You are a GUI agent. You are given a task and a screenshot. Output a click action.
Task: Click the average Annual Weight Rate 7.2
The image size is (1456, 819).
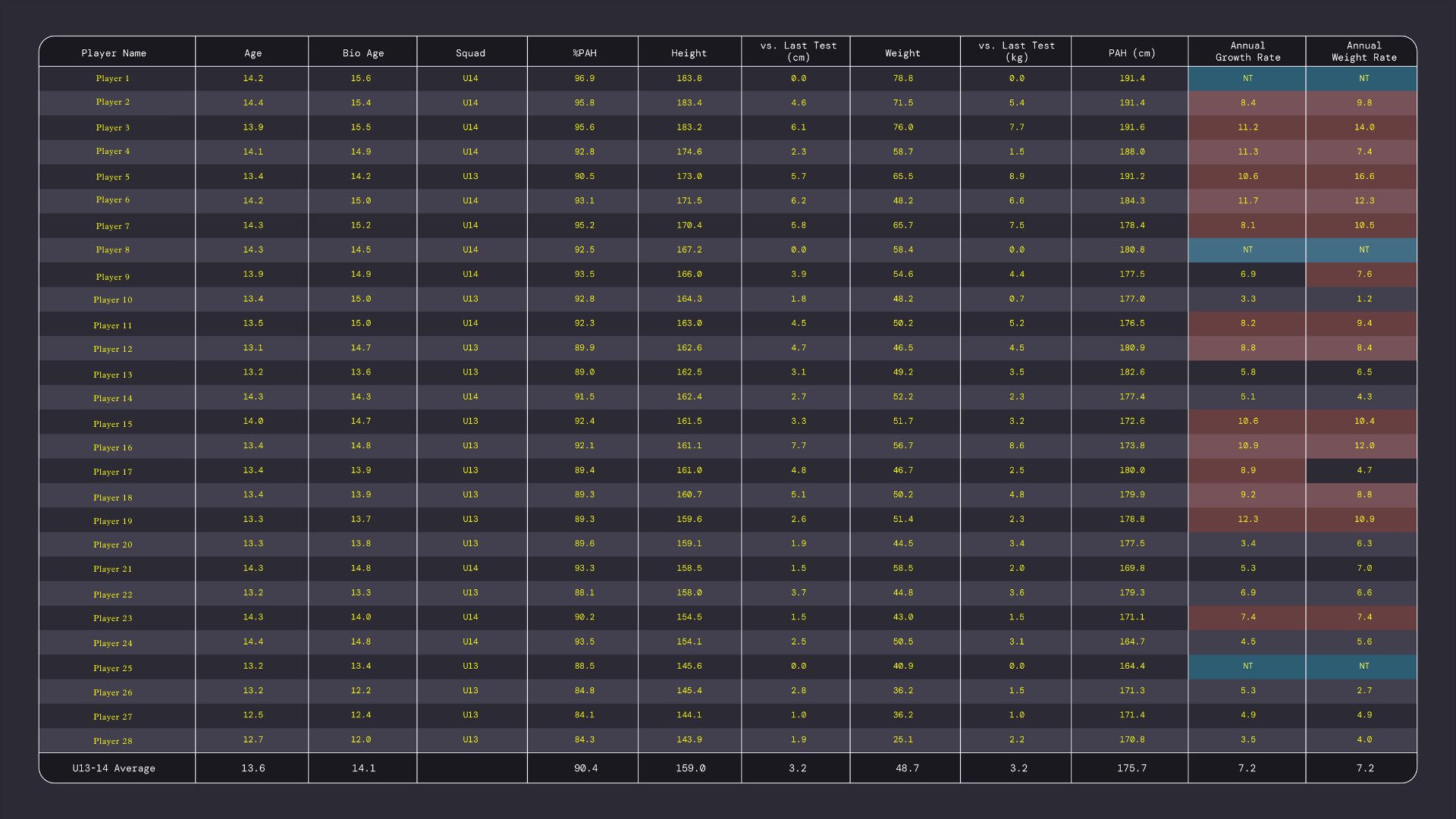pos(1365,768)
